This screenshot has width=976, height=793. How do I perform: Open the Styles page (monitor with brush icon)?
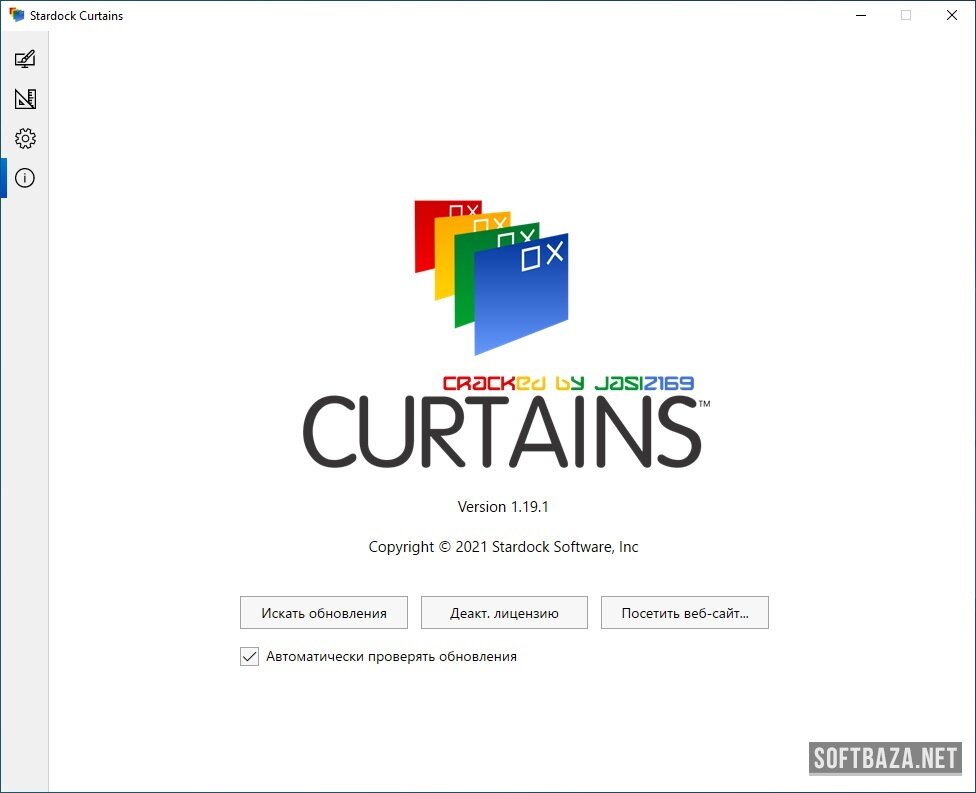tap(25, 59)
